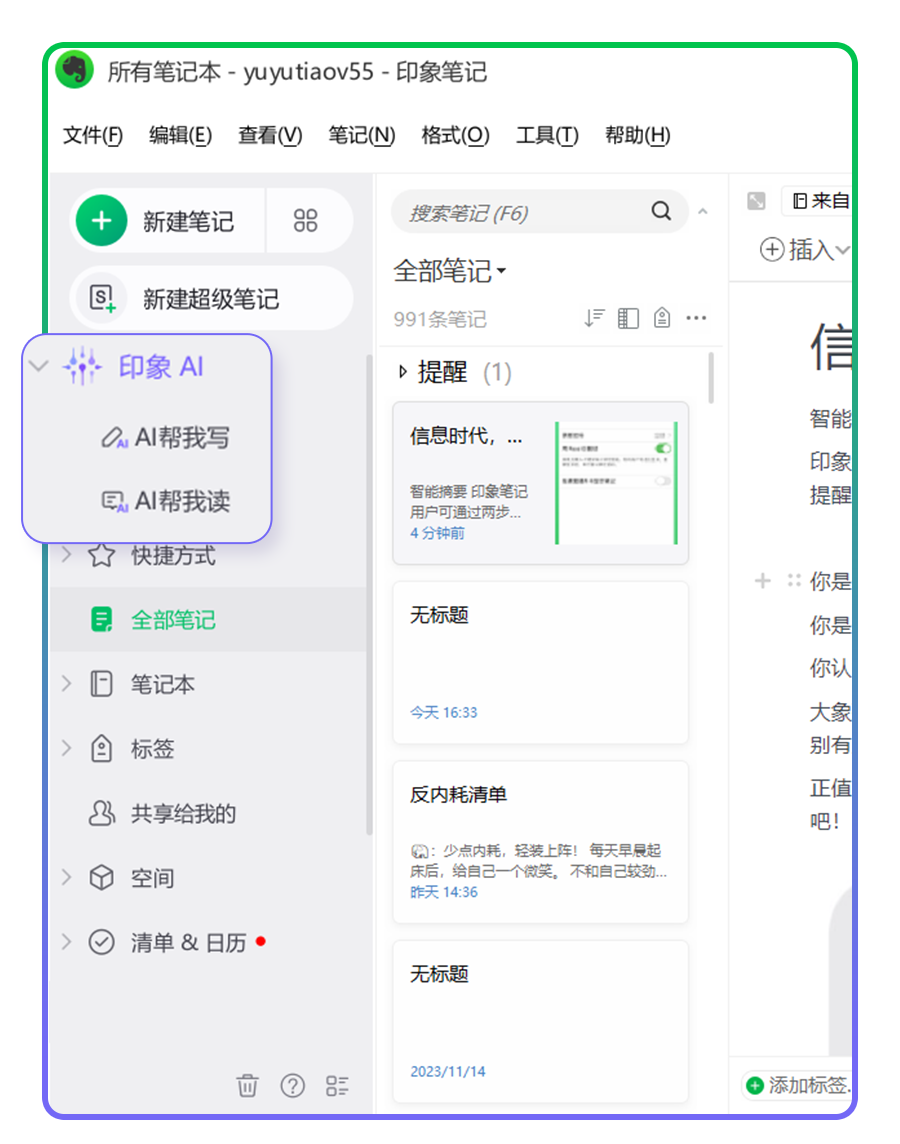
Task: Click the 新建超级笔记 button
Action: 212,298
